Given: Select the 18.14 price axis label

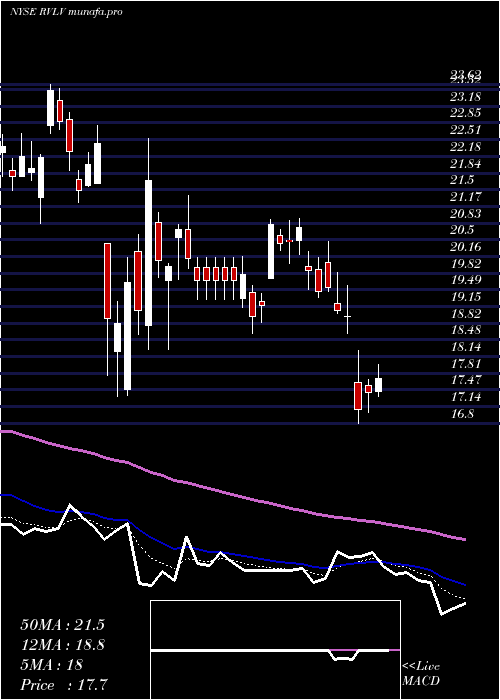Looking at the screenshot, I should (x=465, y=347).
